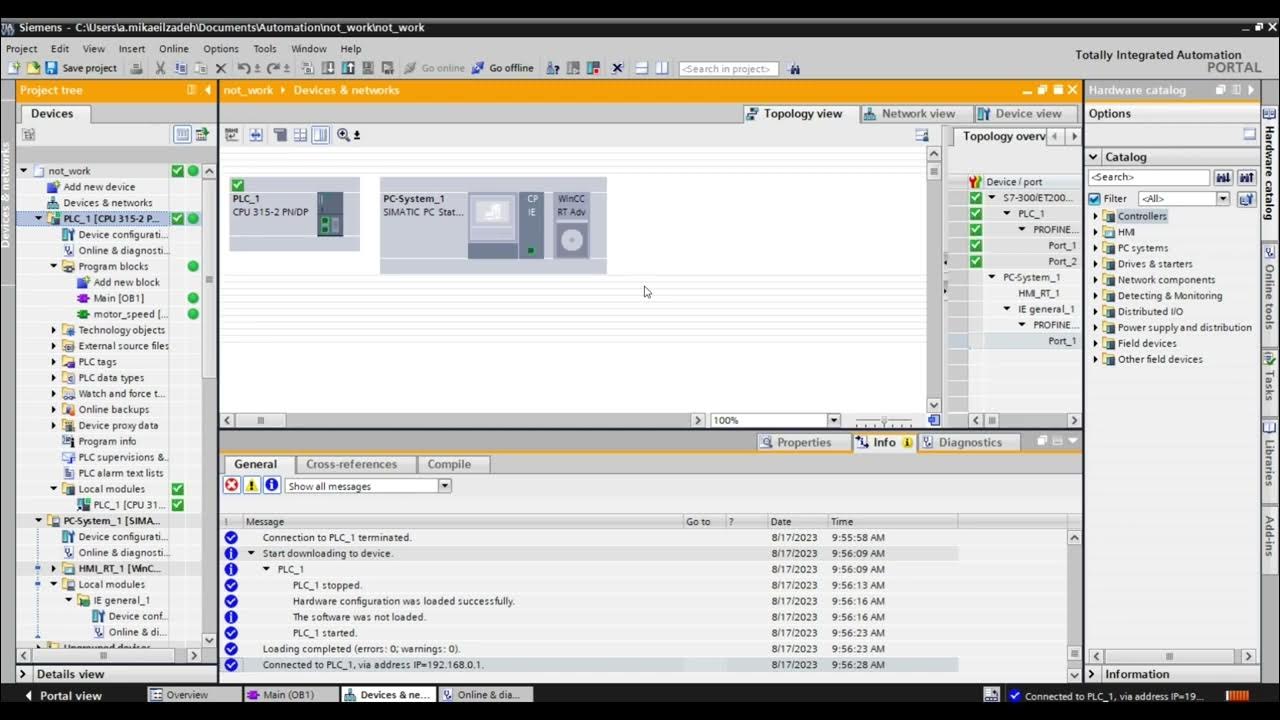Viewport: 1280px width, 720px height.
Task: Expand the Technology objects node
Action: click(x=54, y=330)
